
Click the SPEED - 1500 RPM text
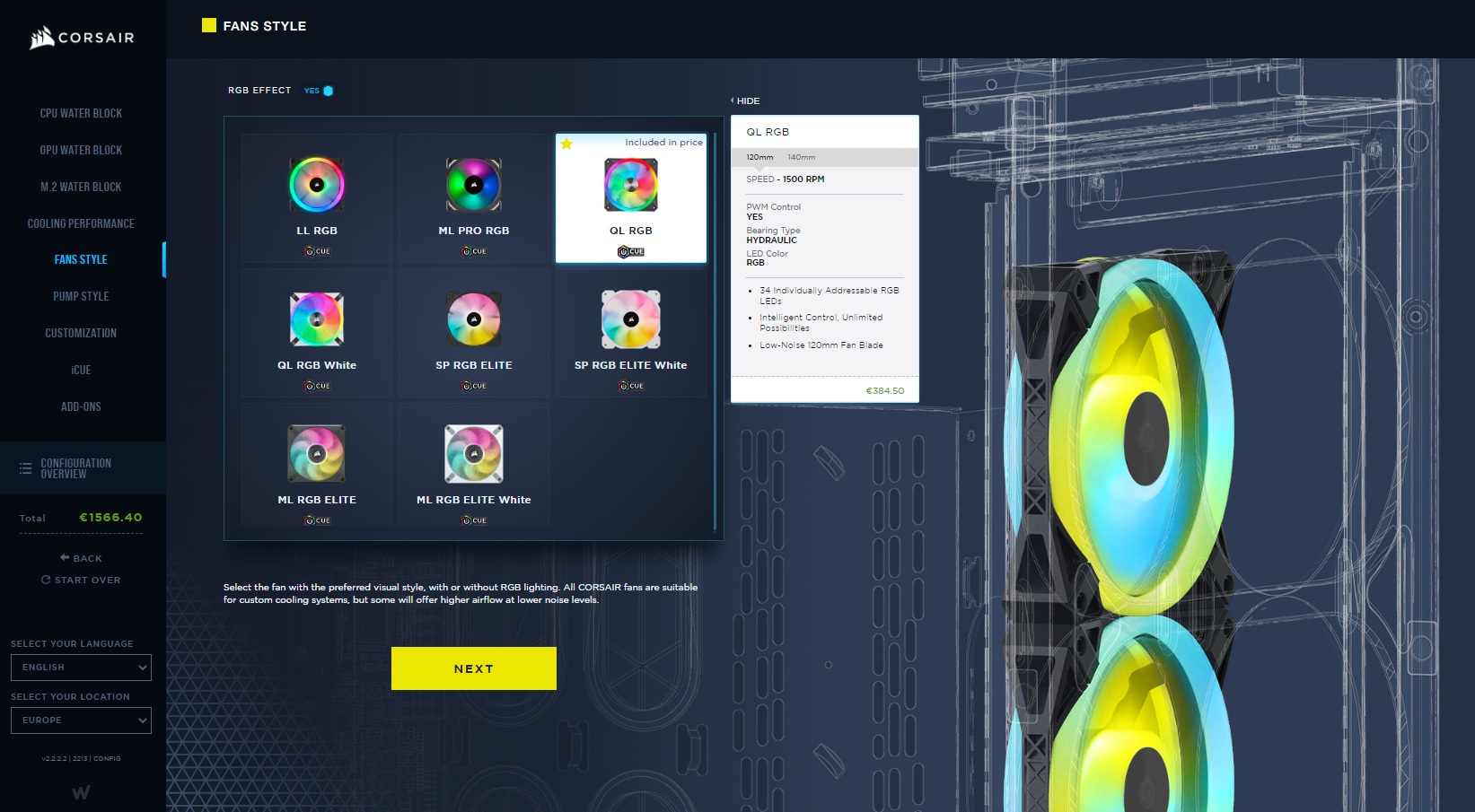(x=786, y=179)
